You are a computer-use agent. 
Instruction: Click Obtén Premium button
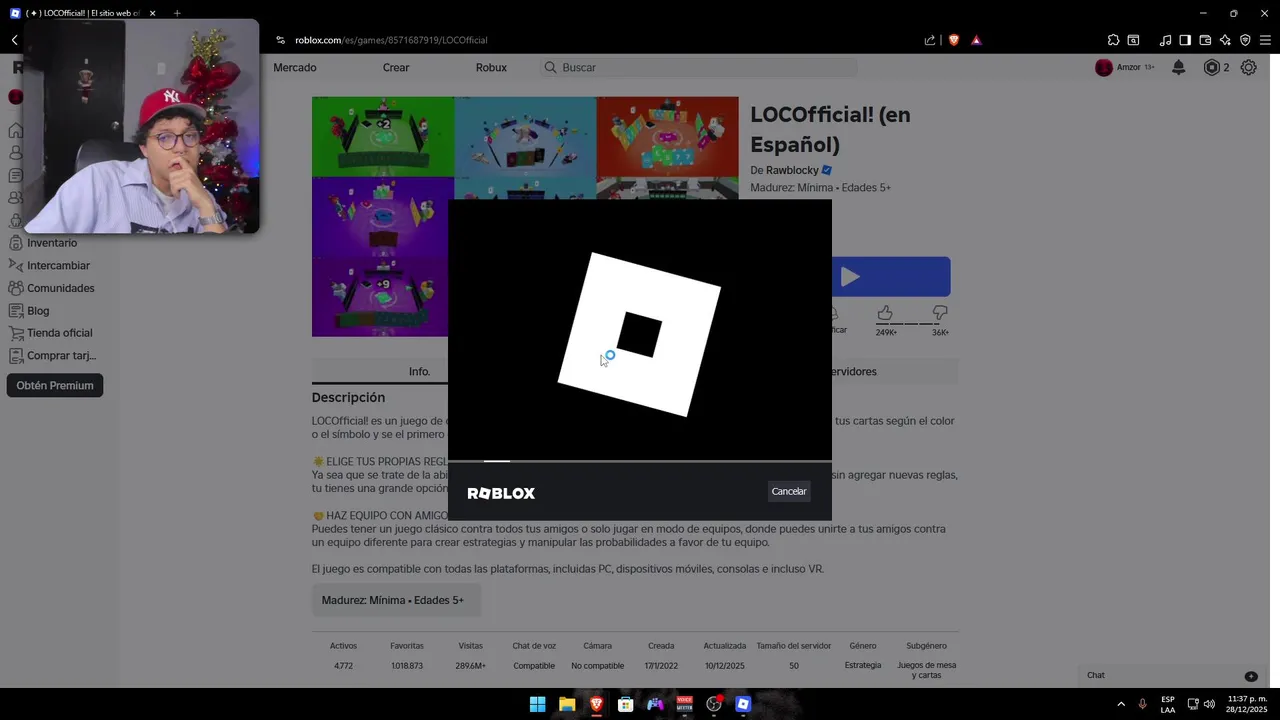point(55,385)
